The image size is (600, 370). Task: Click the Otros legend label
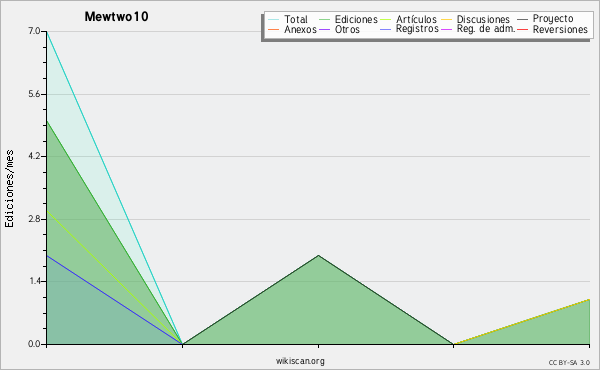click(x=347, y=30)
